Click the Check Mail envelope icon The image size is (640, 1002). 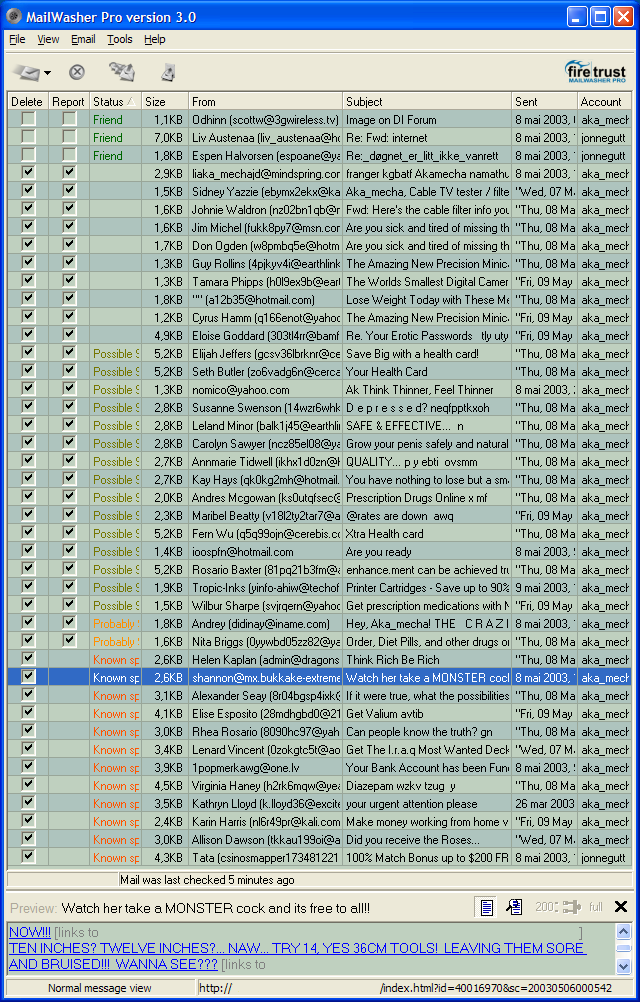click(26, 72)
